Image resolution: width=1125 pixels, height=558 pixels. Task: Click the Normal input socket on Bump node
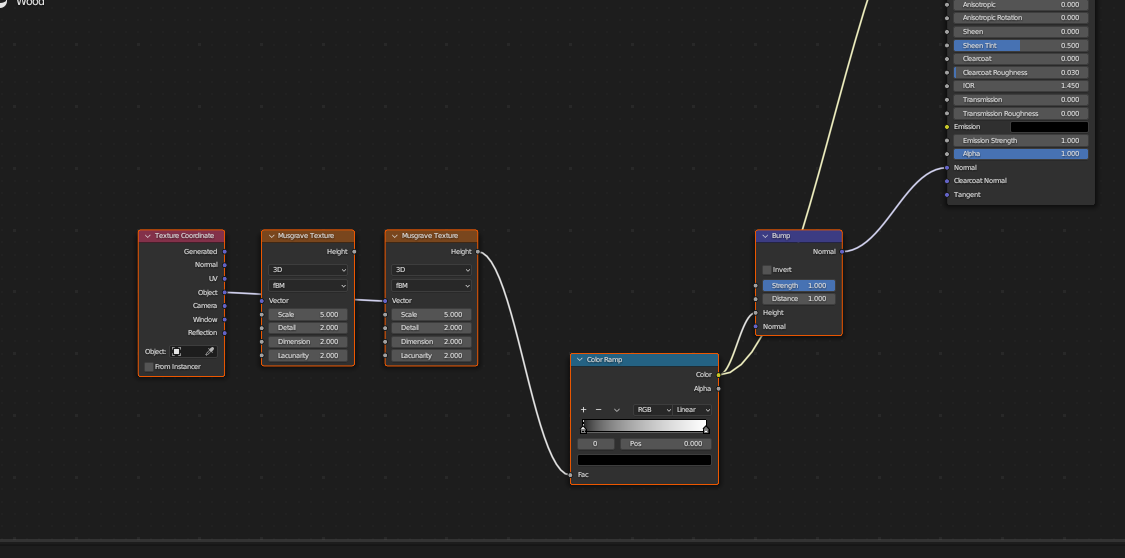(756, 326)
